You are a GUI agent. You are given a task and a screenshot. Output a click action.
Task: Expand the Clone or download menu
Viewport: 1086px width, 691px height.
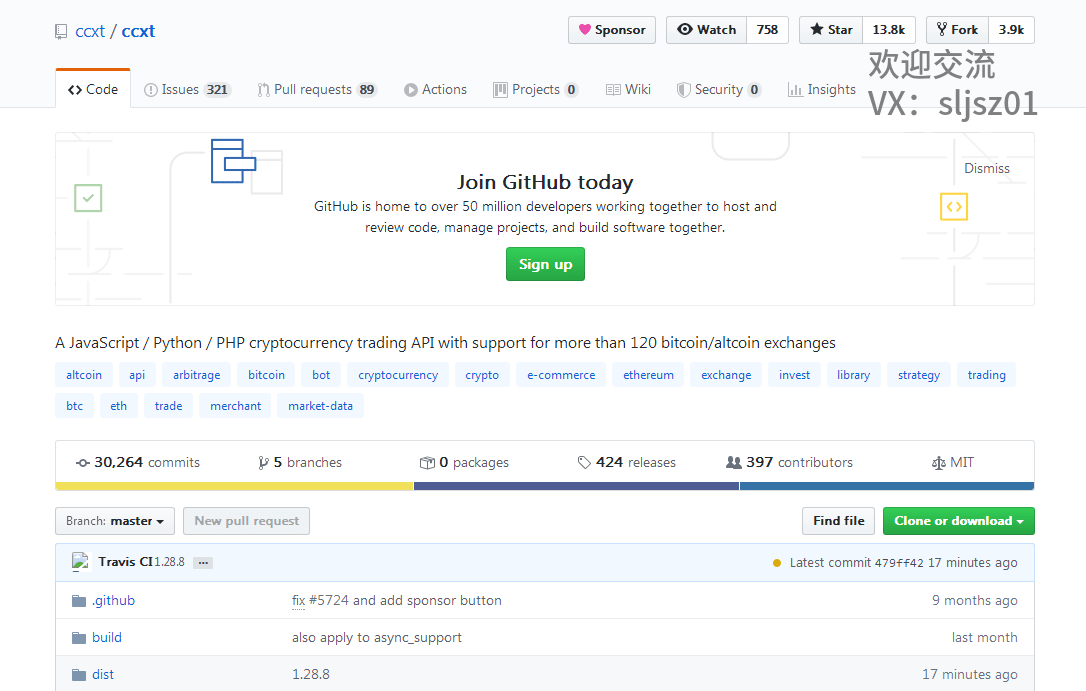click(958, 521)
